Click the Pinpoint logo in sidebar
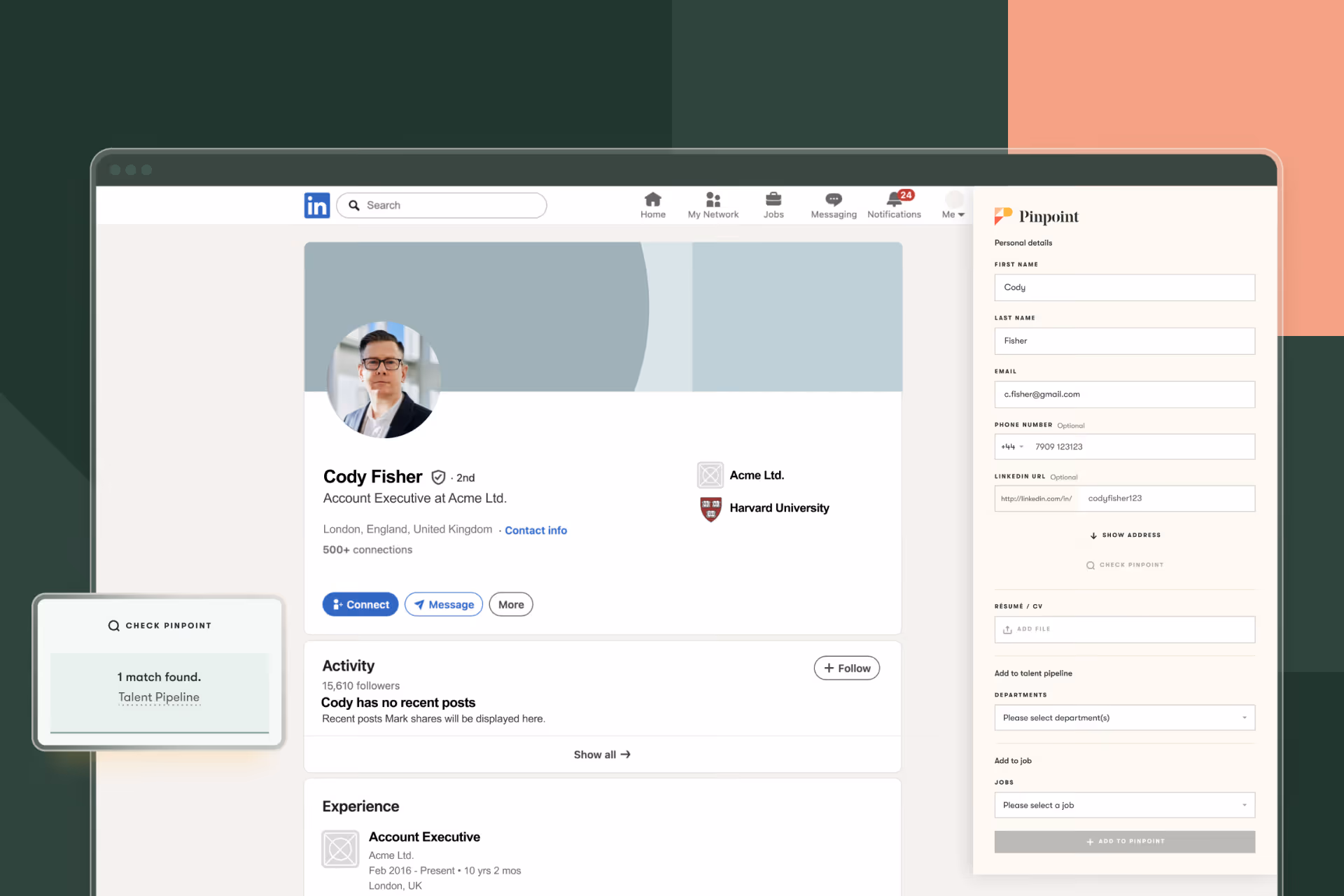Image resolution: width=1344 pixels, height=896 pixels. point(1037,216)
